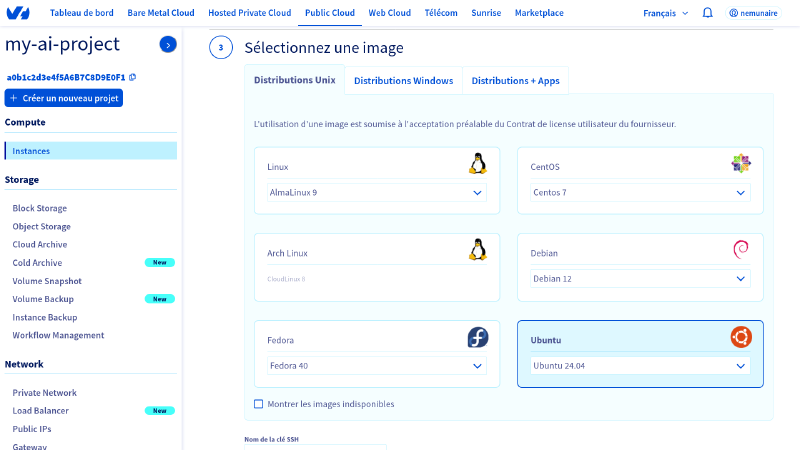800x450 pixels.
Task: Open Load Balancer in the sidebar
Action: tap(40, 411)
